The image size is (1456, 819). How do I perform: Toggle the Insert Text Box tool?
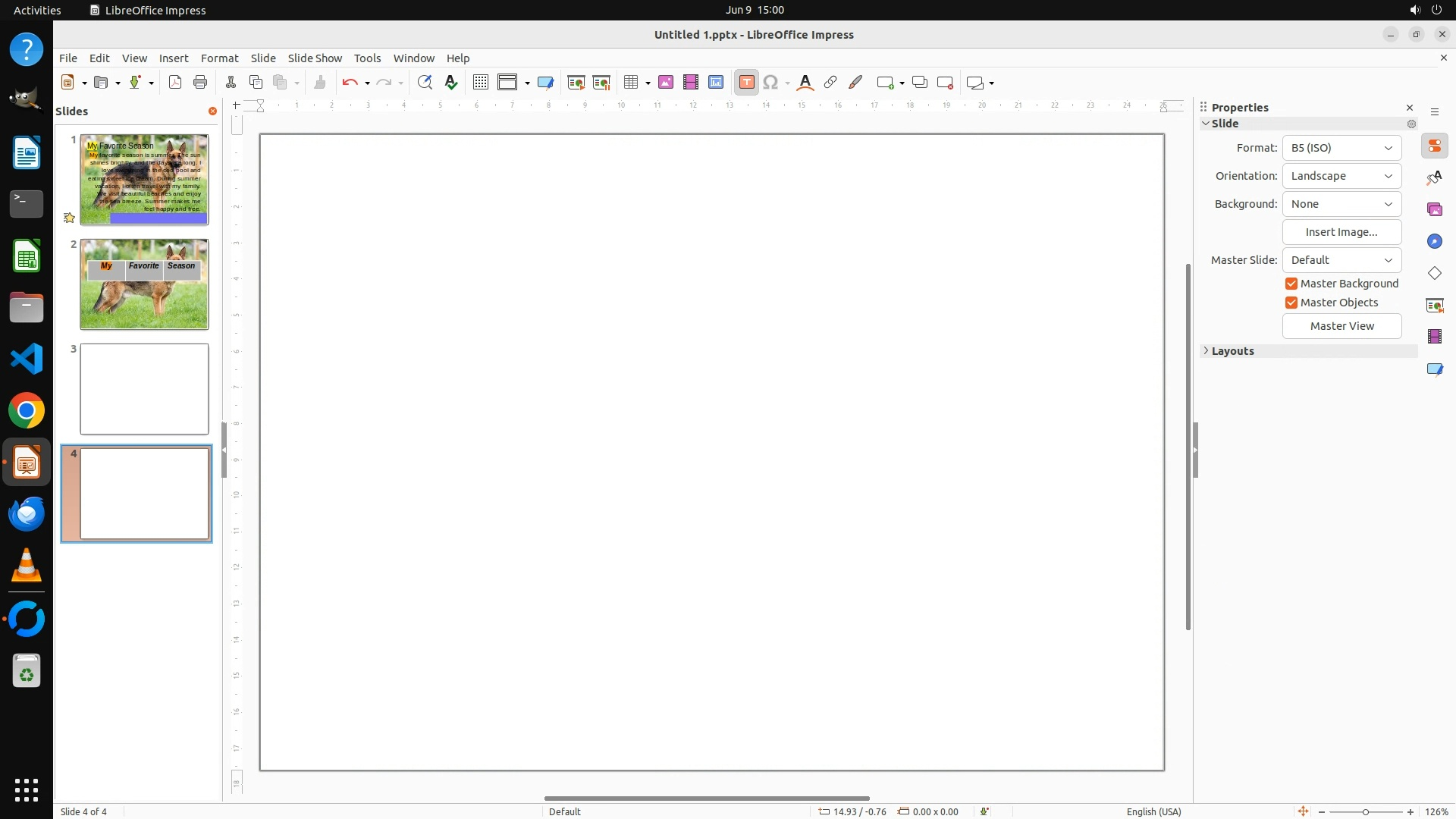tap(746, 83)
